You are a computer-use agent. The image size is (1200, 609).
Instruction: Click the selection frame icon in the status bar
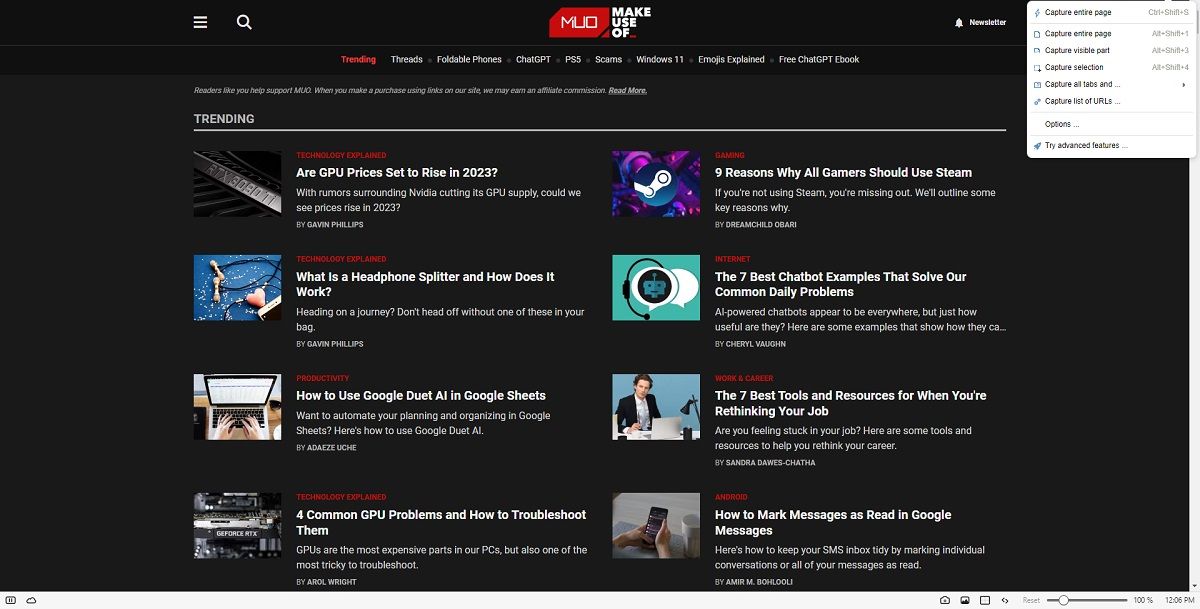pyautogui.click(x=985, y=599)
